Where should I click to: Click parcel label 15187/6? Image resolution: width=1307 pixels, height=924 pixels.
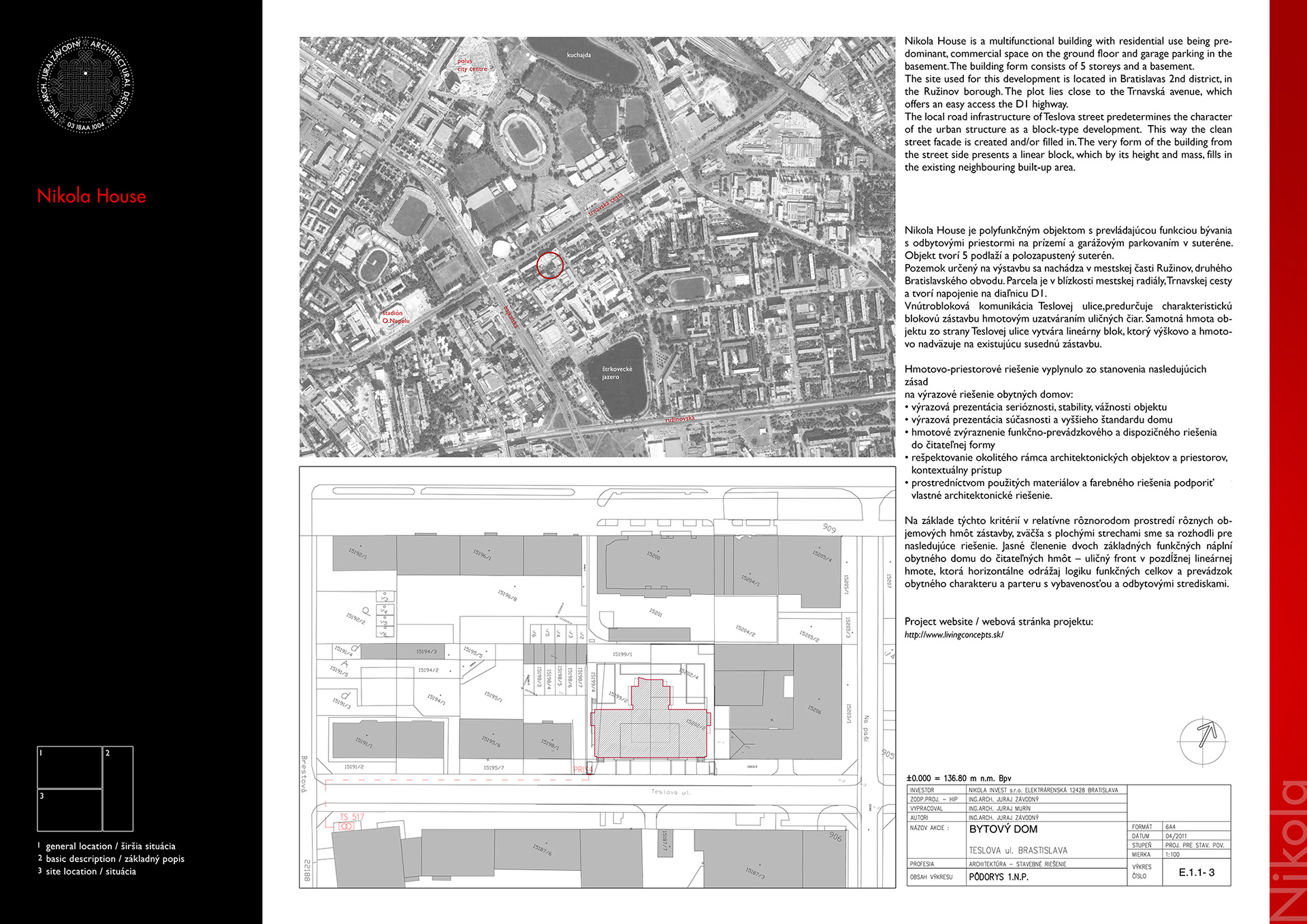[x=543, y=849]
